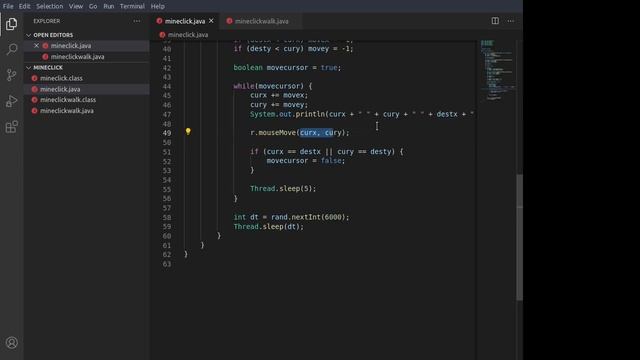Screen dimensions: 640x360
Task: Click 'movecursor = false;' statement
Action: click(306, 161)
